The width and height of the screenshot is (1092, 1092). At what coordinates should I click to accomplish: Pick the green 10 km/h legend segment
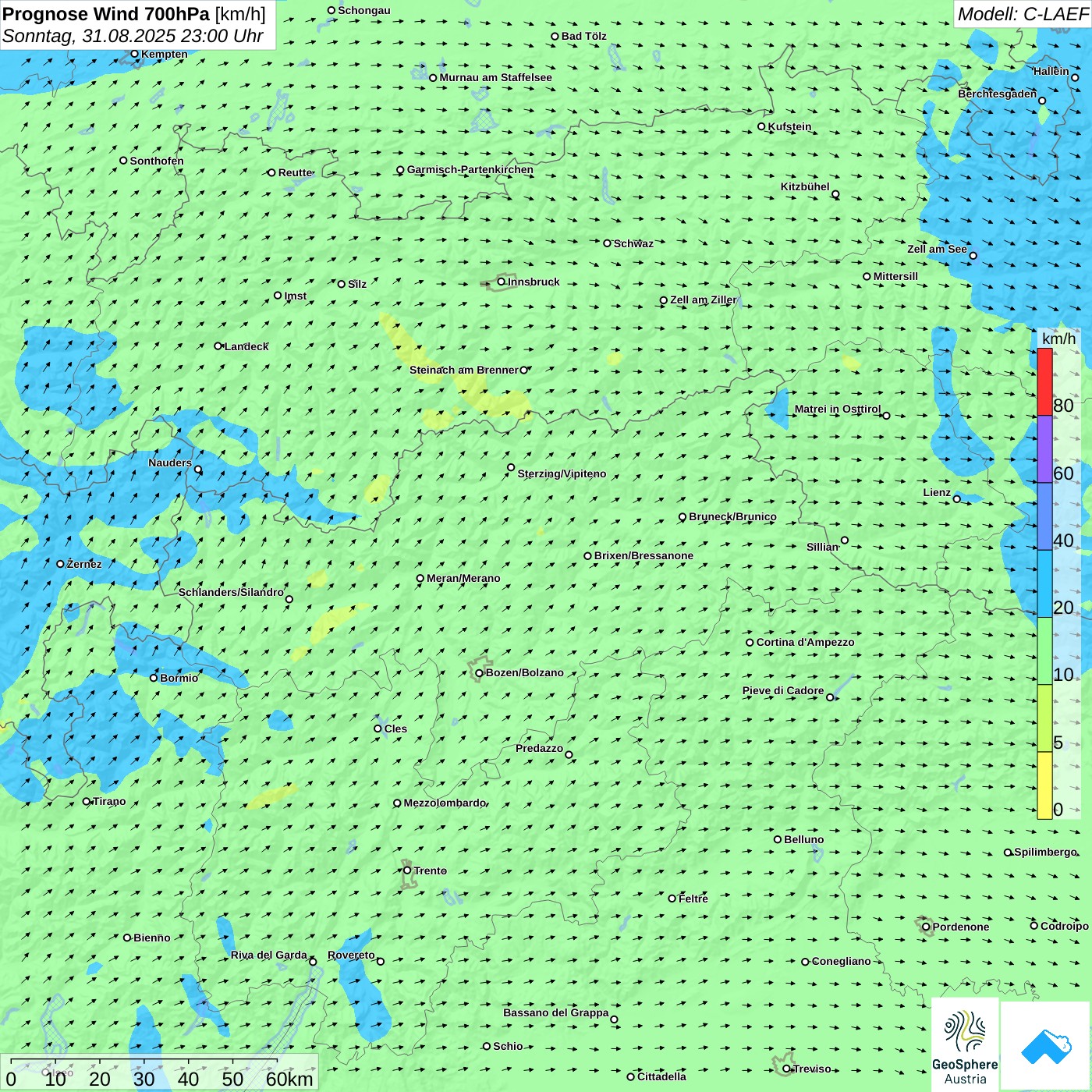tap(1044, 651)
